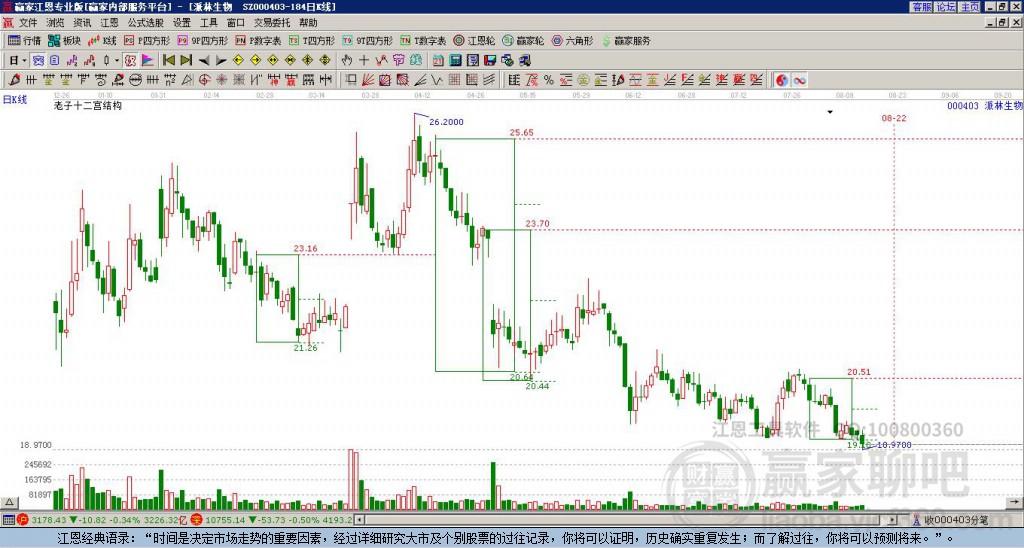The height and width of the screenshot is (548, 1024).
Task: Open the 浏览 menu
Action: [x=55, y=23]
